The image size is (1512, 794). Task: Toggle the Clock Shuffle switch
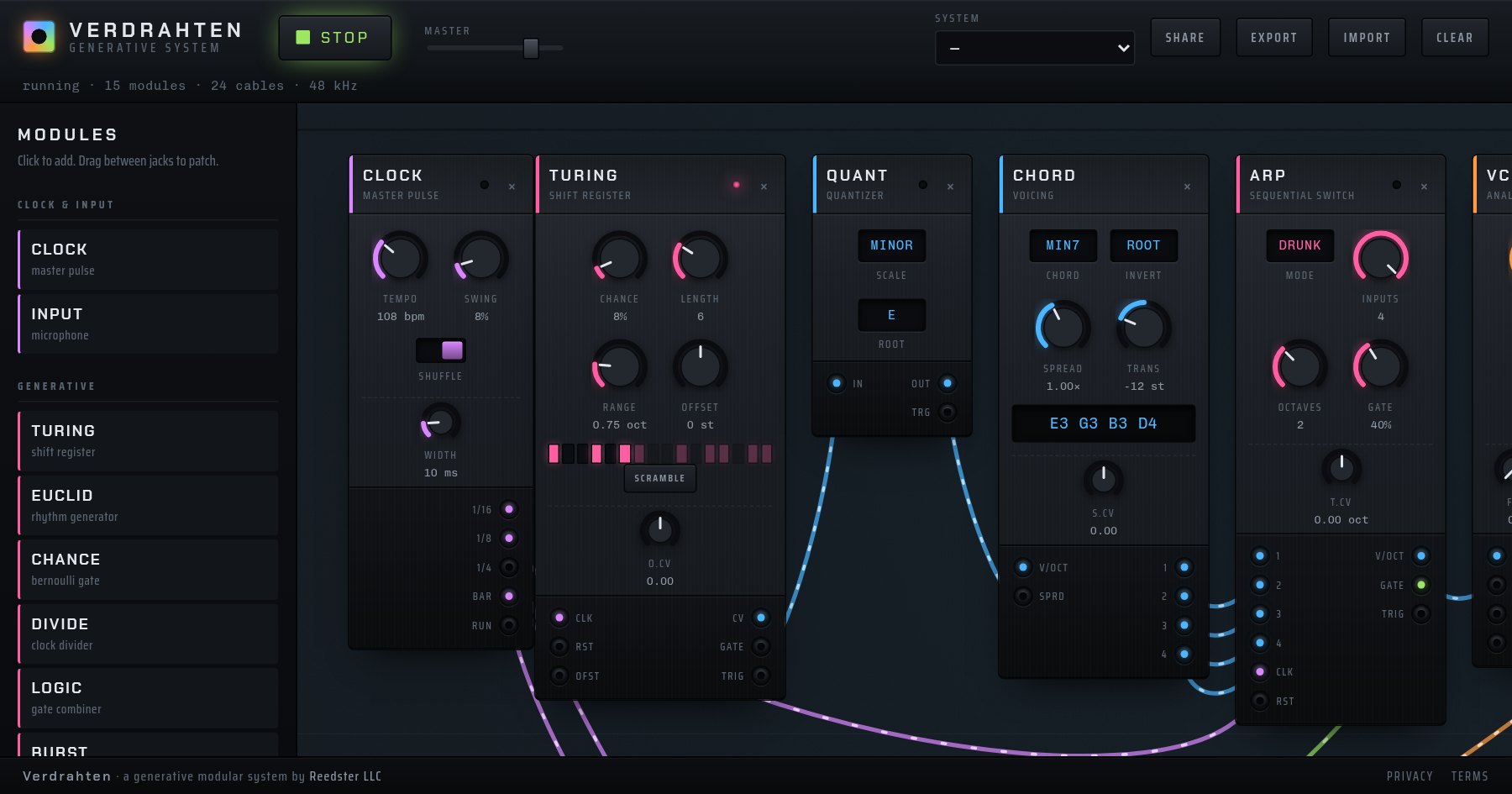tap(440, 350)
